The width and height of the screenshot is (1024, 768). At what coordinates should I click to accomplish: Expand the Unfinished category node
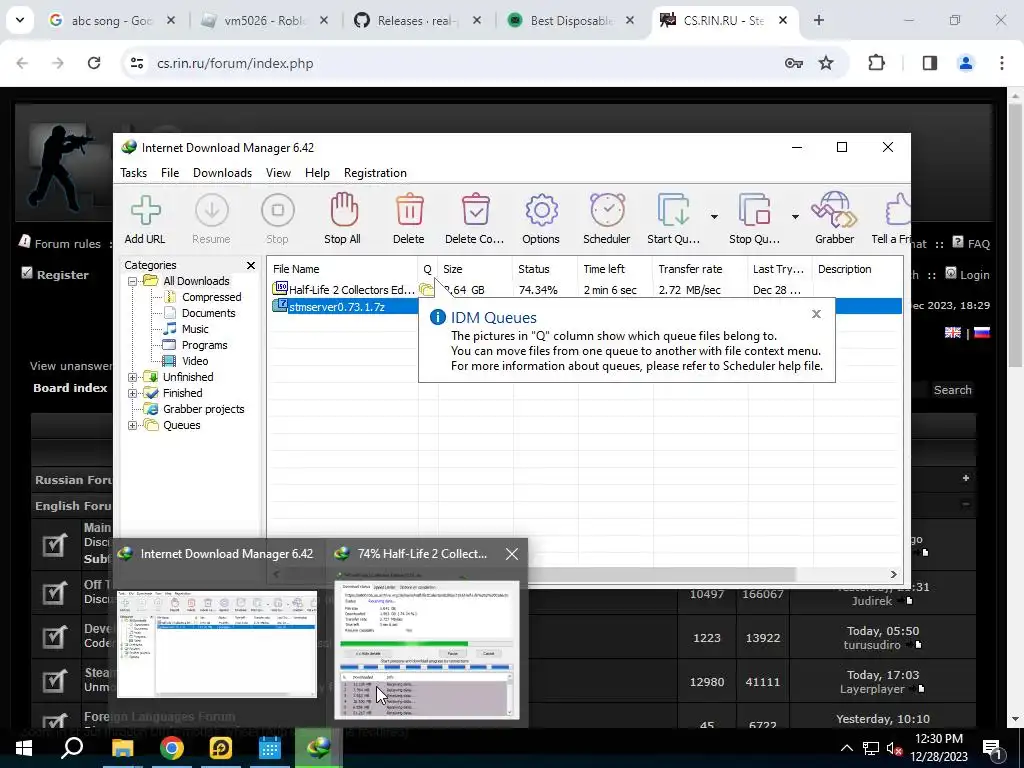133,377
